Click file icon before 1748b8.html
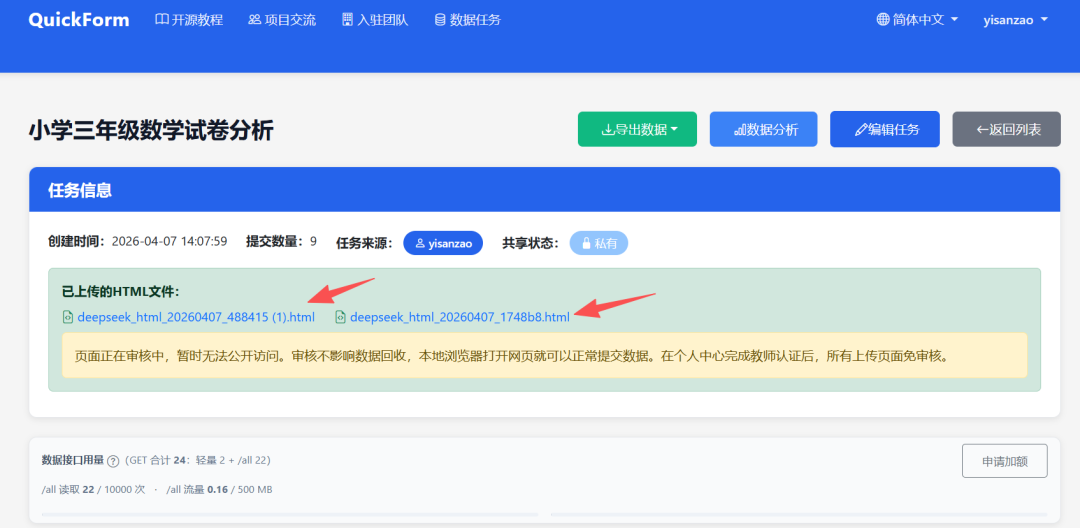The height and width of the screenshot is (528, 1080). coord(340,317)
